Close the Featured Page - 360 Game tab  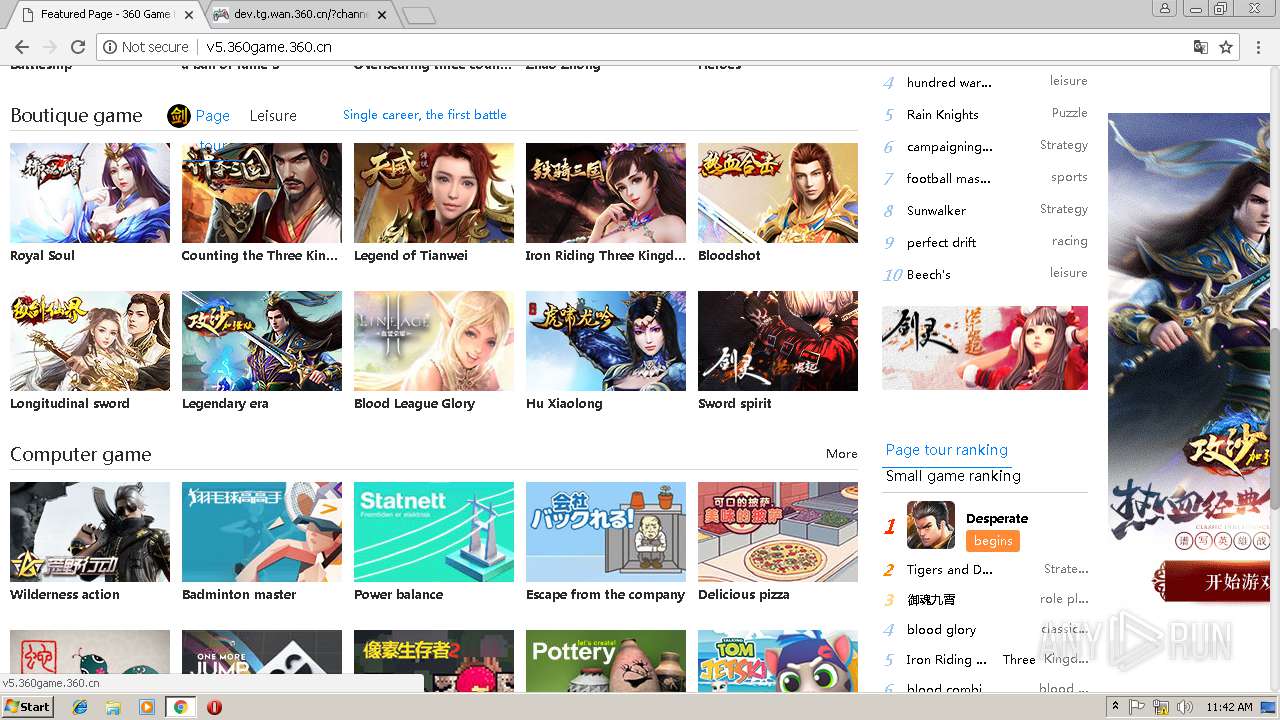point(189,14)
